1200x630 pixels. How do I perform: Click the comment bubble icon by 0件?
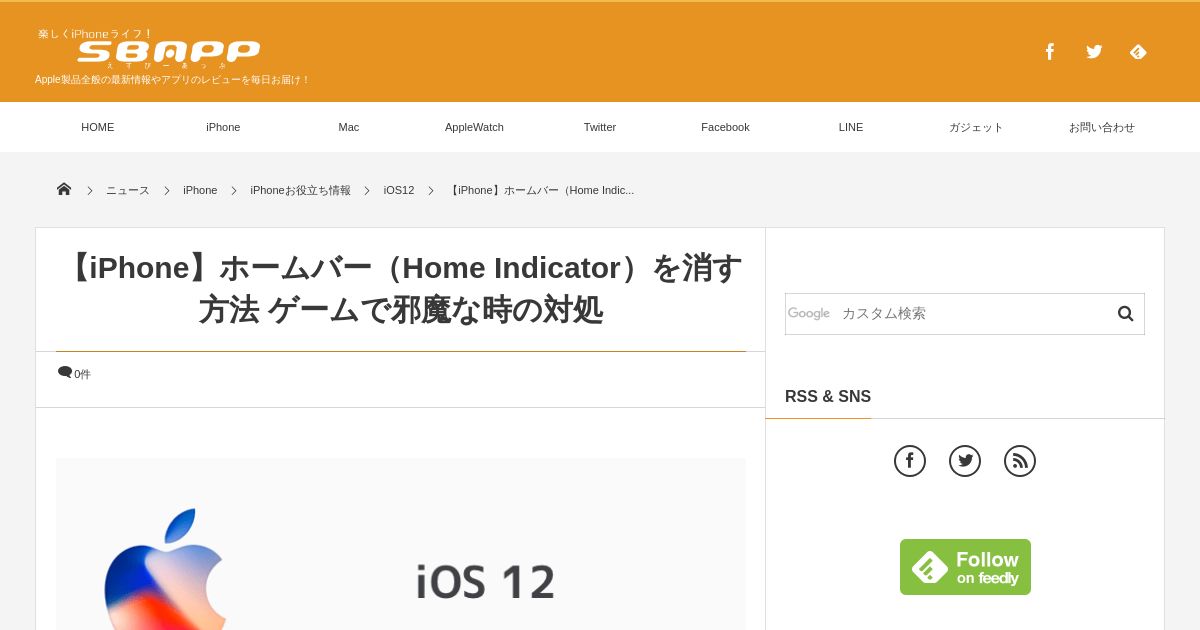coord(65,372)
